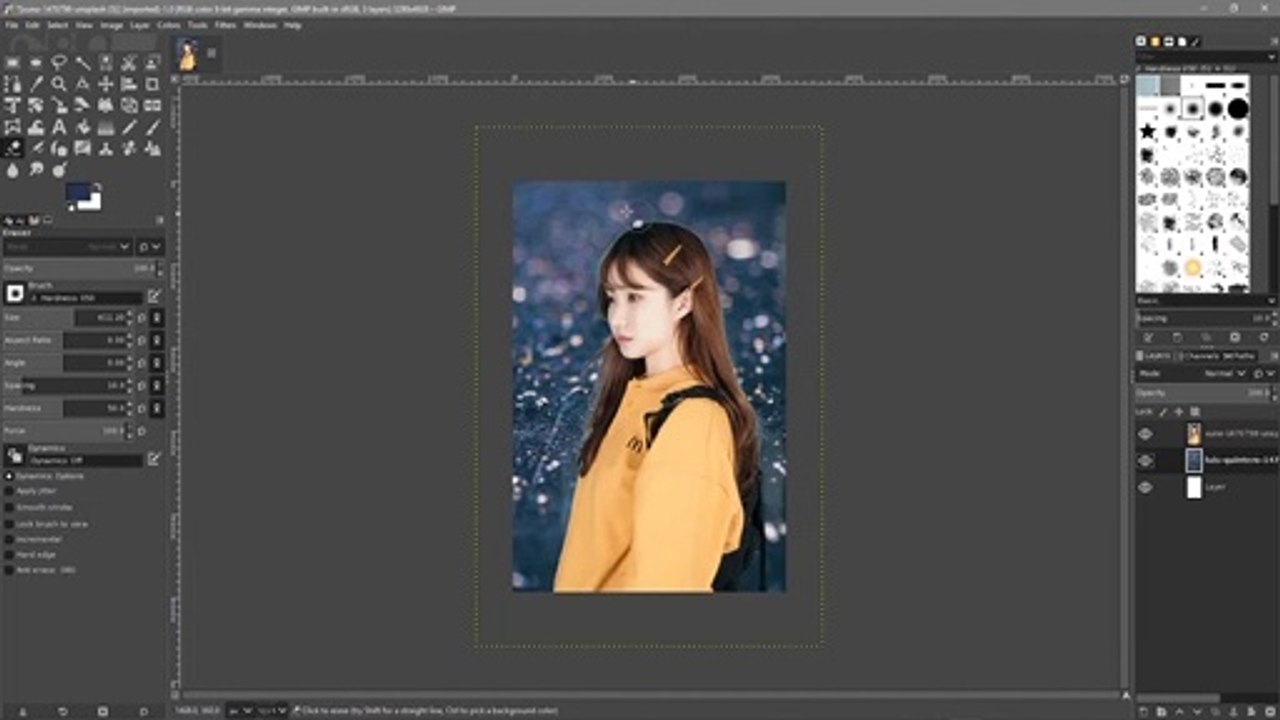
Task: Select the Pencil tool
Action: (x=129, y=127)
